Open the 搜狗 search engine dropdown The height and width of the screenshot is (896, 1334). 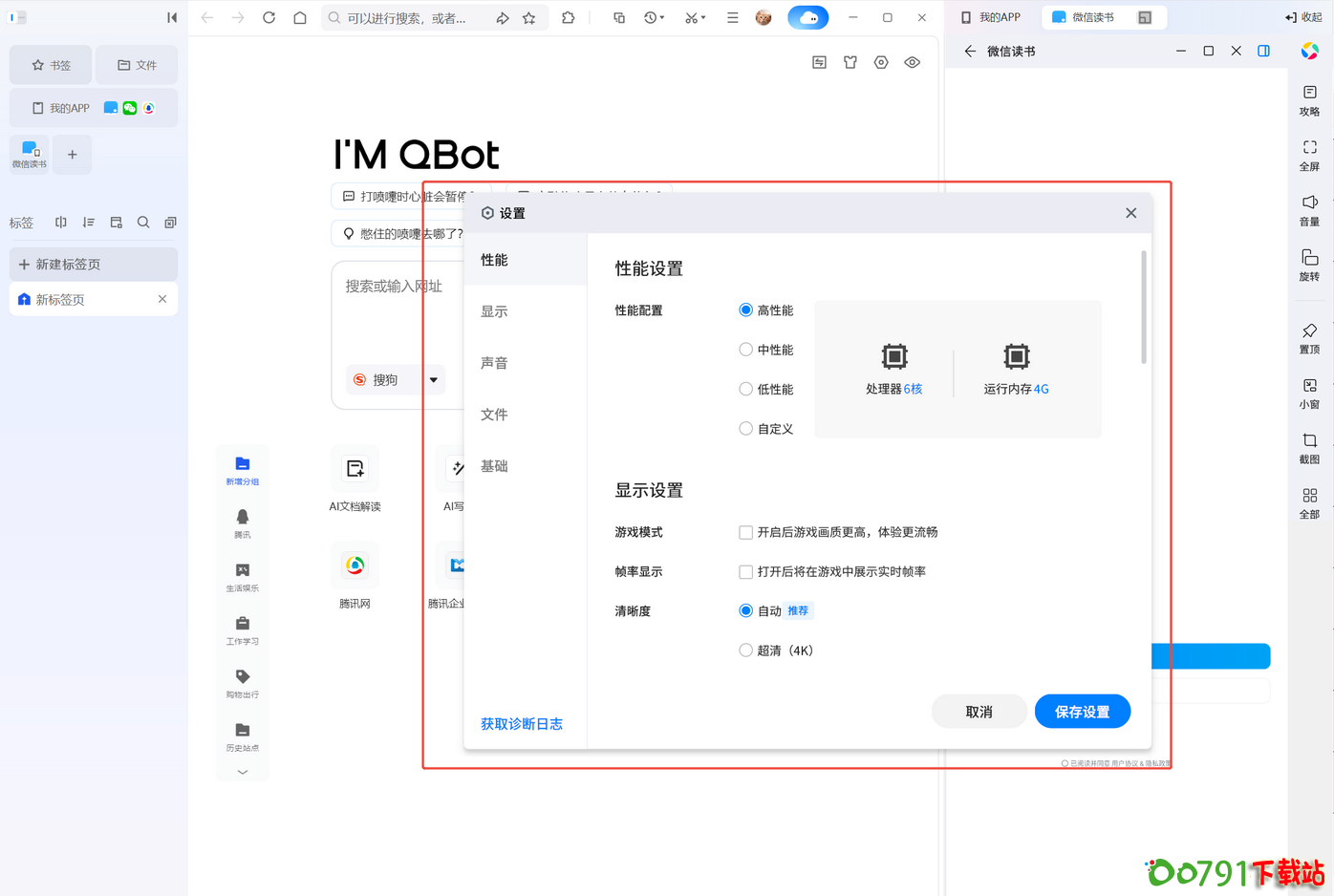pos(433,379)
